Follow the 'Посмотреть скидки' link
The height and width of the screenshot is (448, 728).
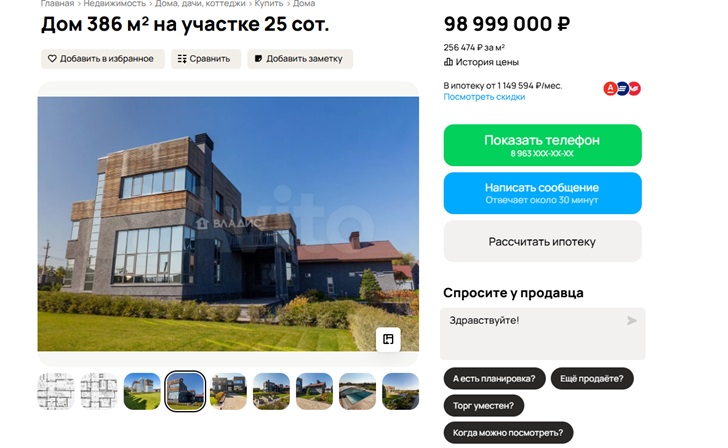coord(484,97)
